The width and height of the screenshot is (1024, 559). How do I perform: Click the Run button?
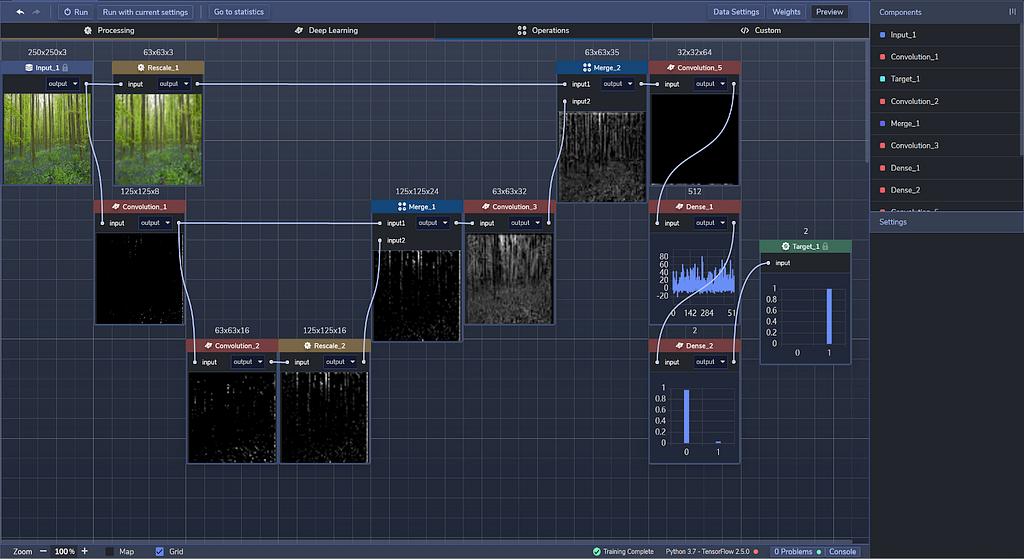(76, 12)
